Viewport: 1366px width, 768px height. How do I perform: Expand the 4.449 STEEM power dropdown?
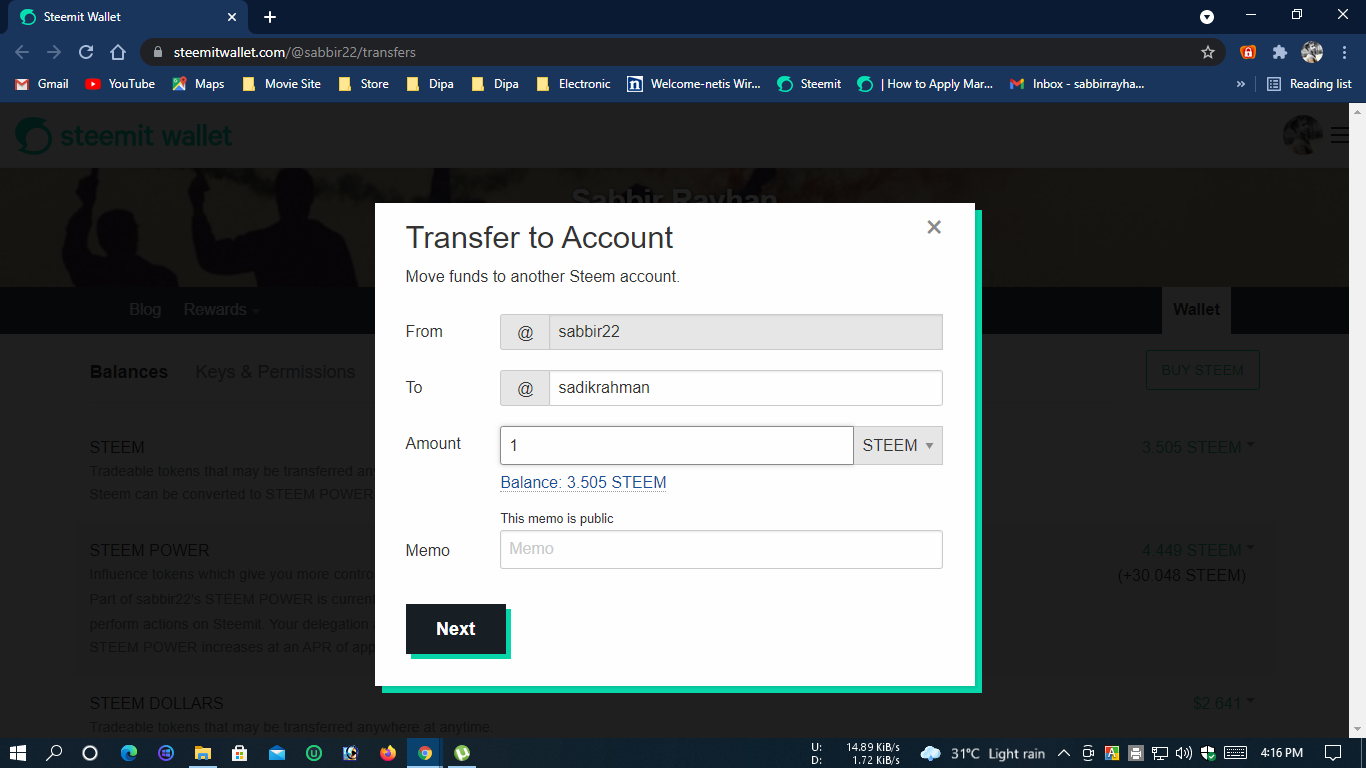[1198, 550]
